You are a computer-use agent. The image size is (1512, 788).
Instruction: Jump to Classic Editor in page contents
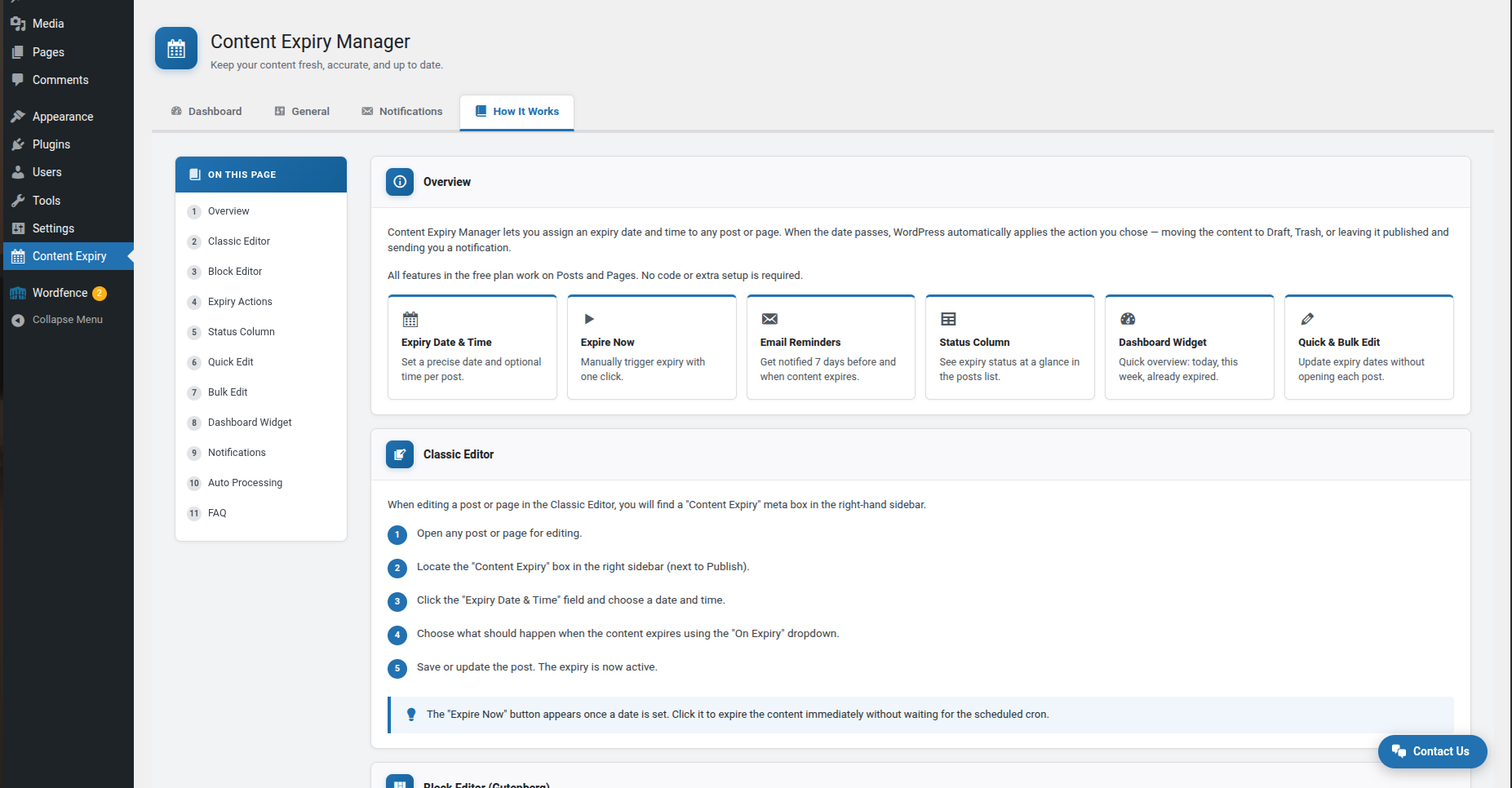(x=261, y=241)
